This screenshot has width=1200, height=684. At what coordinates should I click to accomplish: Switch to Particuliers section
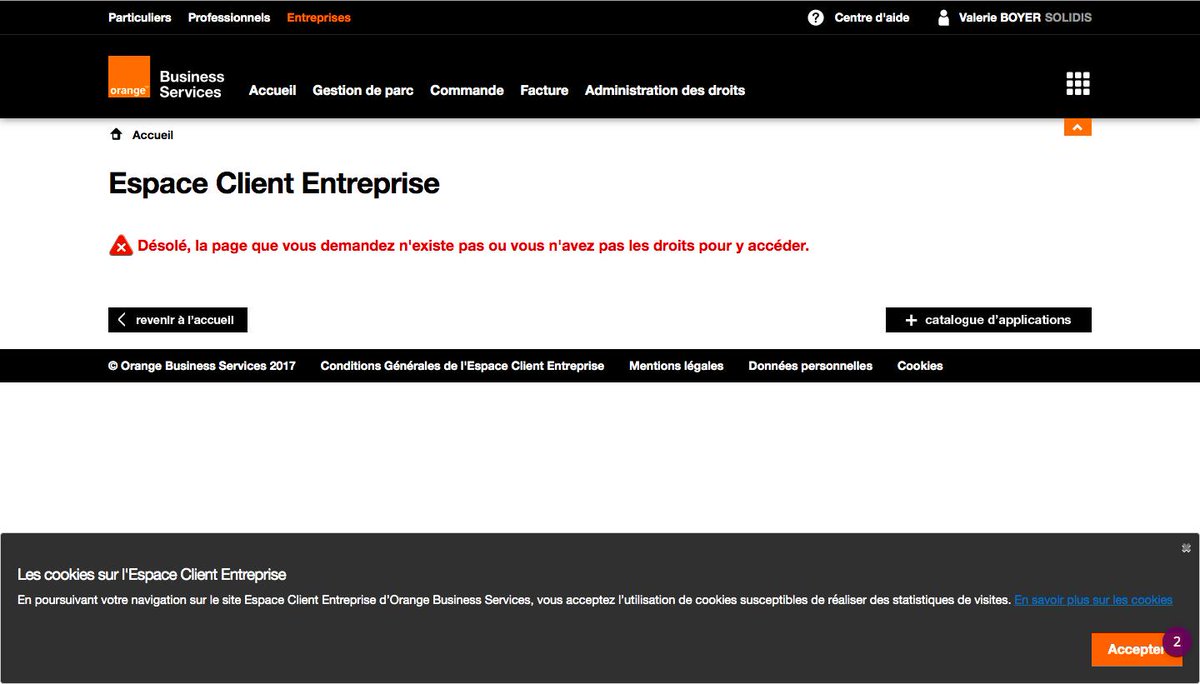140,18
